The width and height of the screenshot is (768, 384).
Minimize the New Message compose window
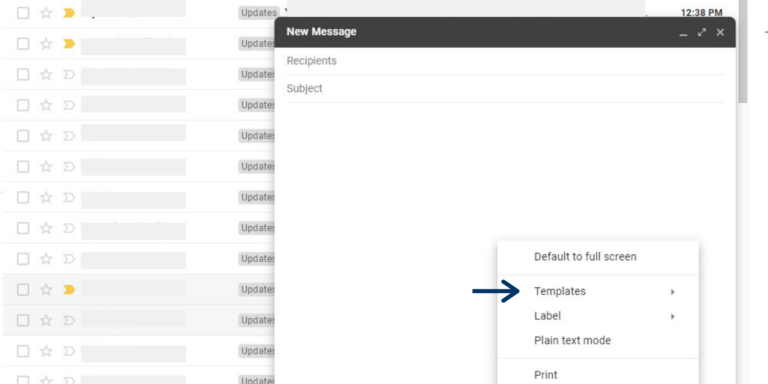click(683, 32)
